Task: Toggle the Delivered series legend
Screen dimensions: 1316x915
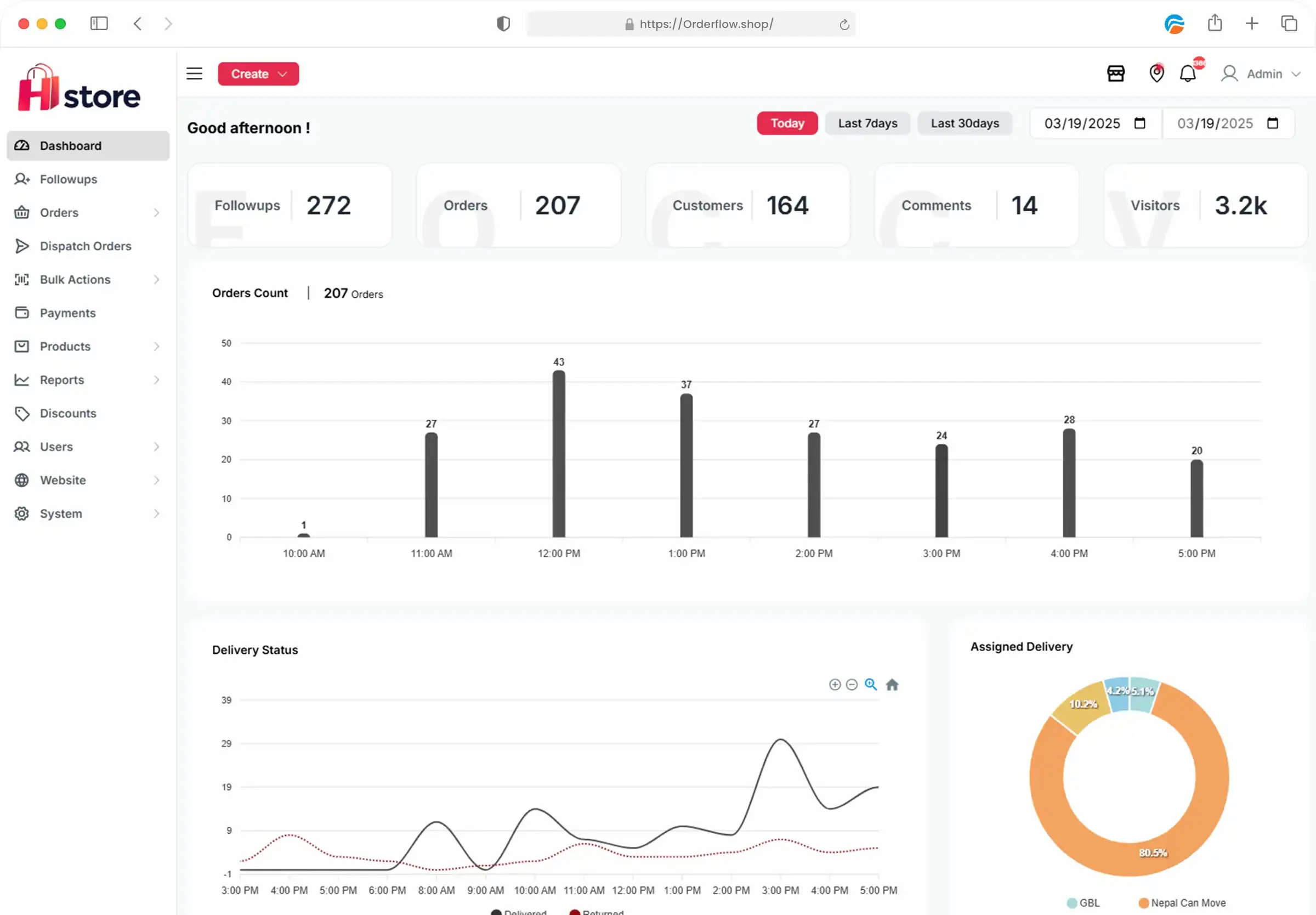Action: coord(519,912)
